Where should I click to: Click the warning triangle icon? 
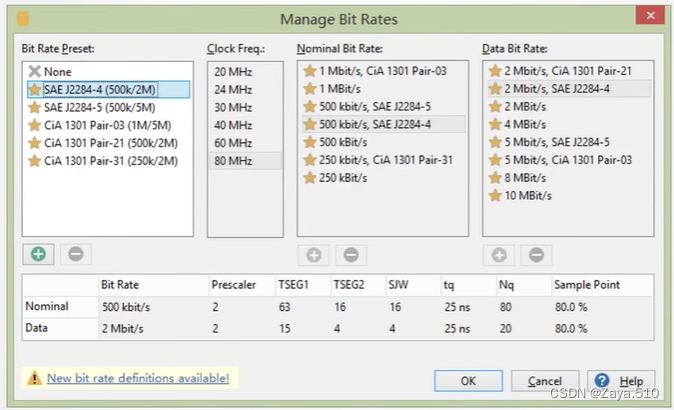click(34, 378)
